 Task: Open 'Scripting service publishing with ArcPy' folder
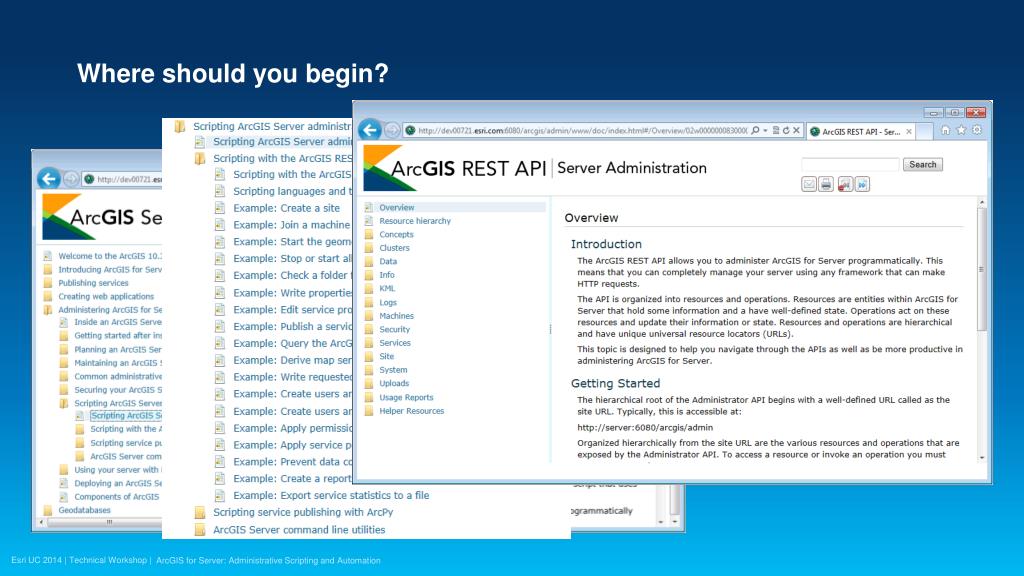tap(303, 513)
